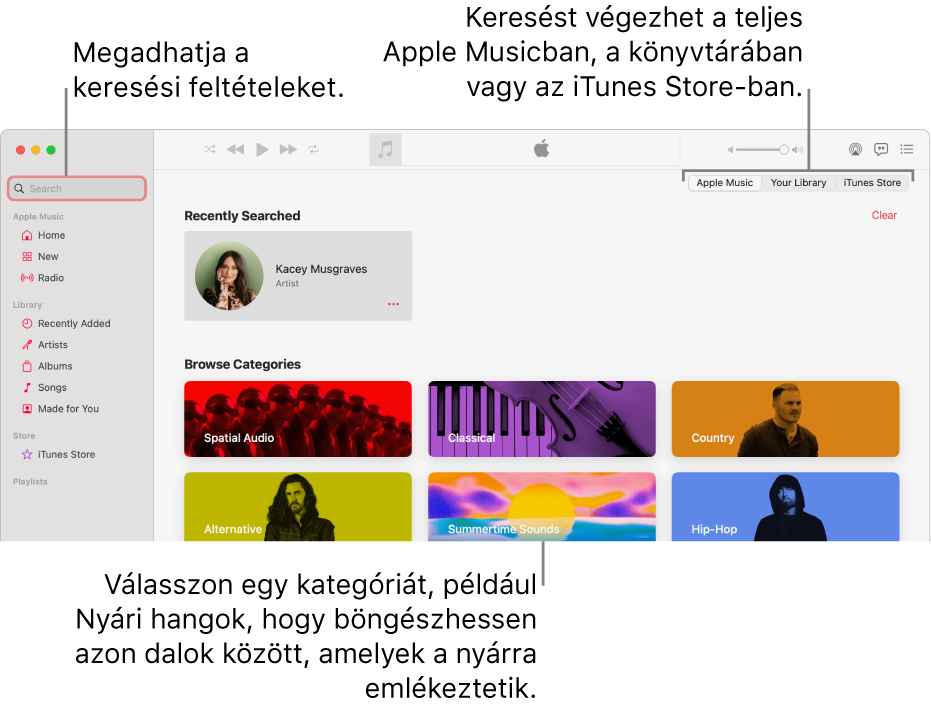The width and height of the screenshot is (931, 710).
Task: Click the Store sidebar section header
Action: tap(24, 436)
